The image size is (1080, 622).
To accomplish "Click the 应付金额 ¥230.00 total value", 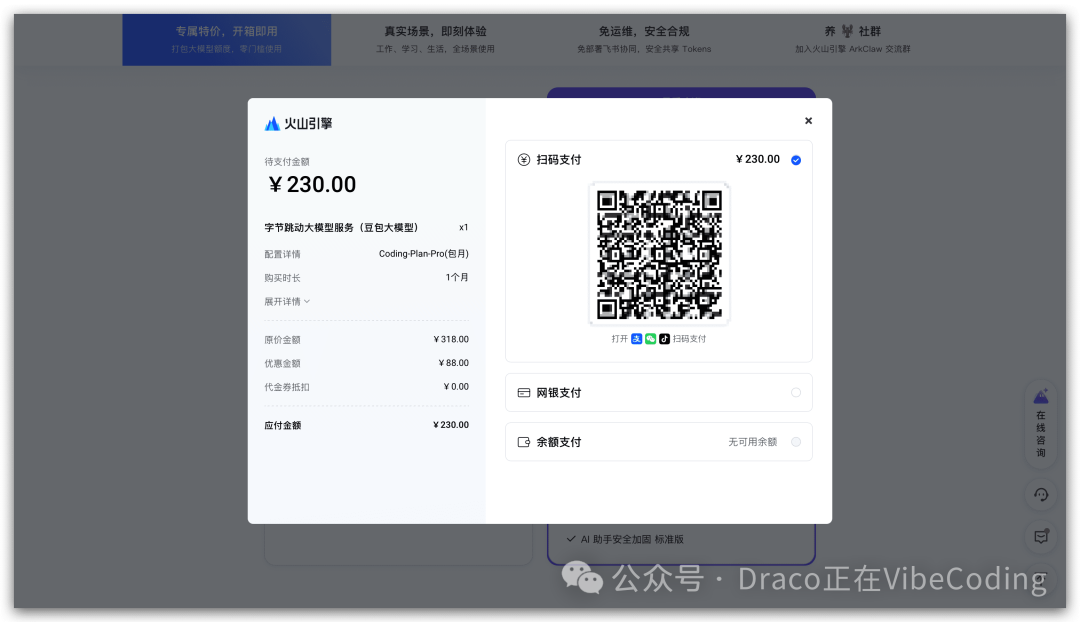I will click(450, 425).
